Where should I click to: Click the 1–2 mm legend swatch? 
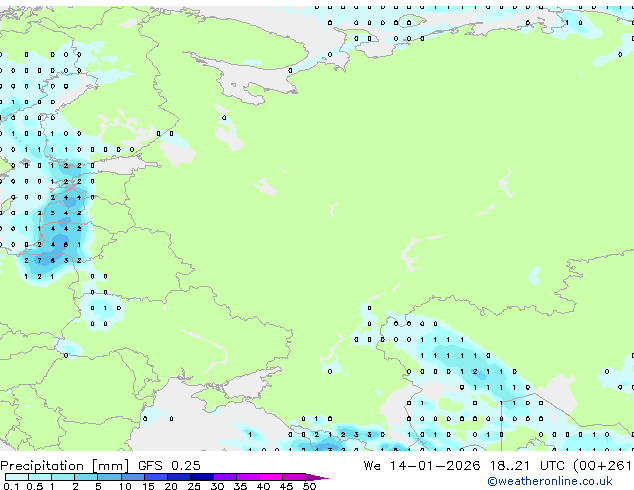tap(63, 477)
